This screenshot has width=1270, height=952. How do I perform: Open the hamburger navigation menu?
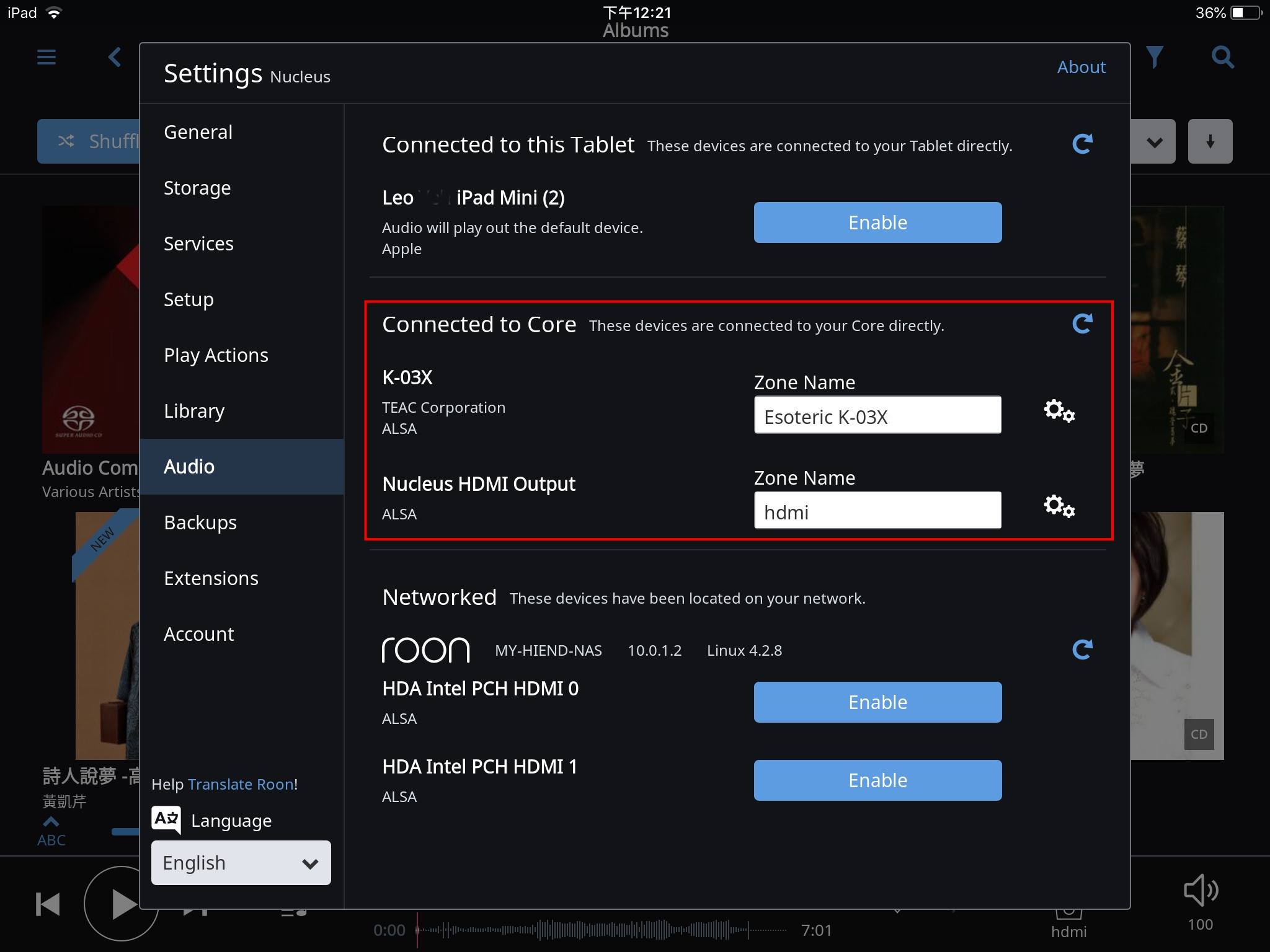coord(47,57)
